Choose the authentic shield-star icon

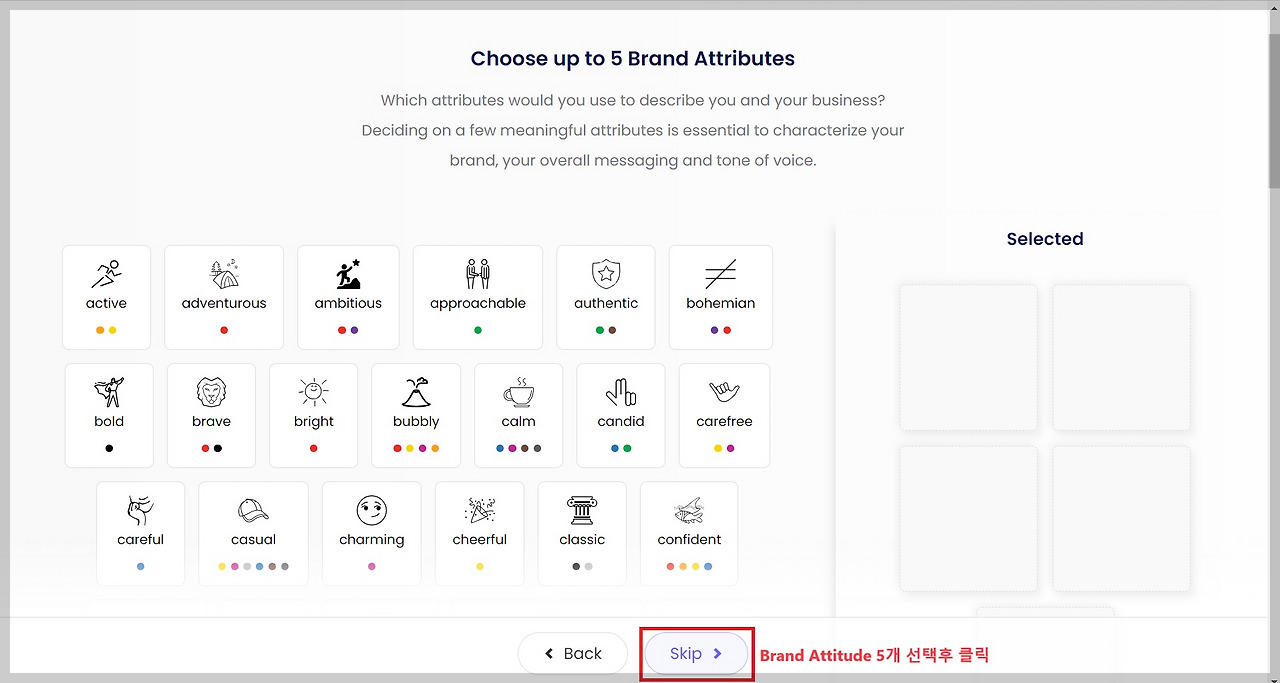coord(606,273)
